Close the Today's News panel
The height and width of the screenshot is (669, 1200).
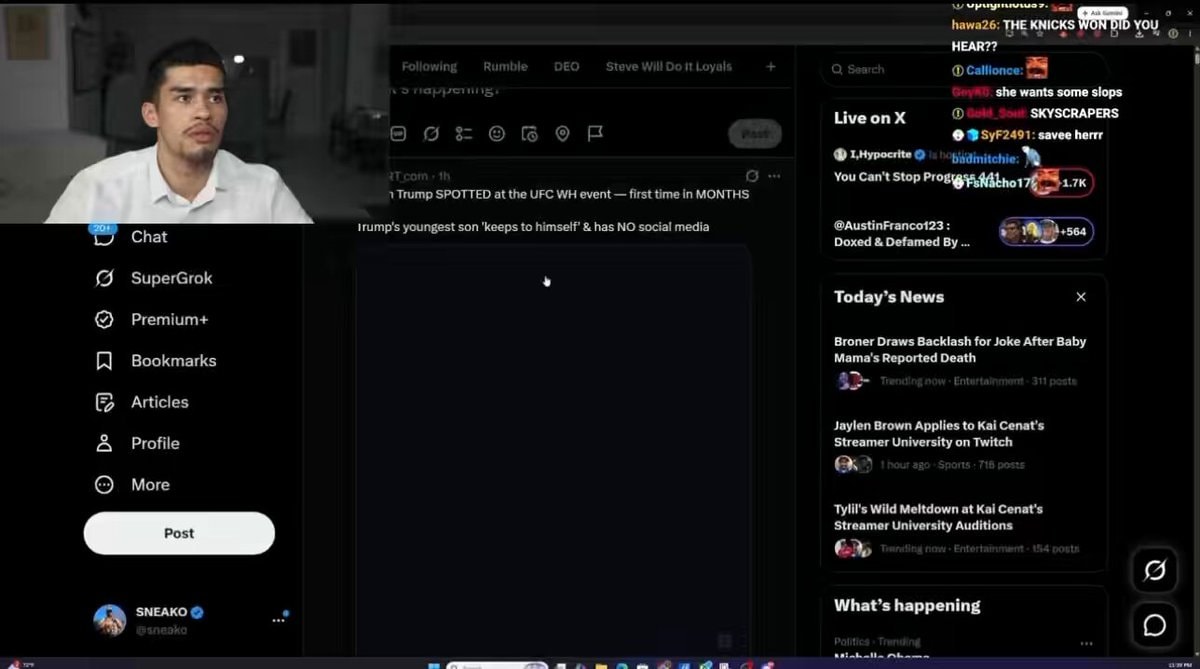click(1081, 297)
